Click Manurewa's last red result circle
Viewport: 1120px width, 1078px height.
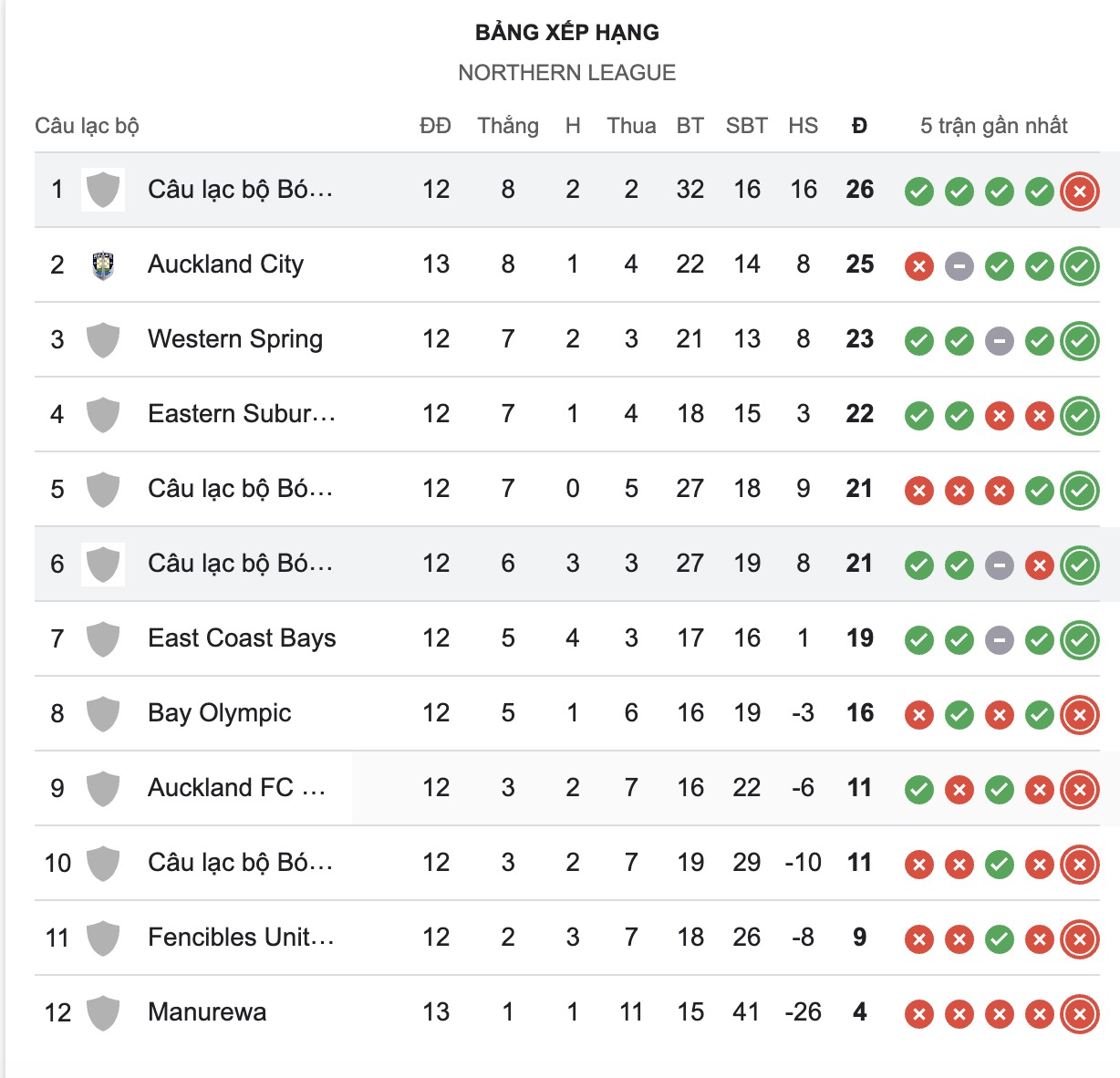click(1079, 1012)
